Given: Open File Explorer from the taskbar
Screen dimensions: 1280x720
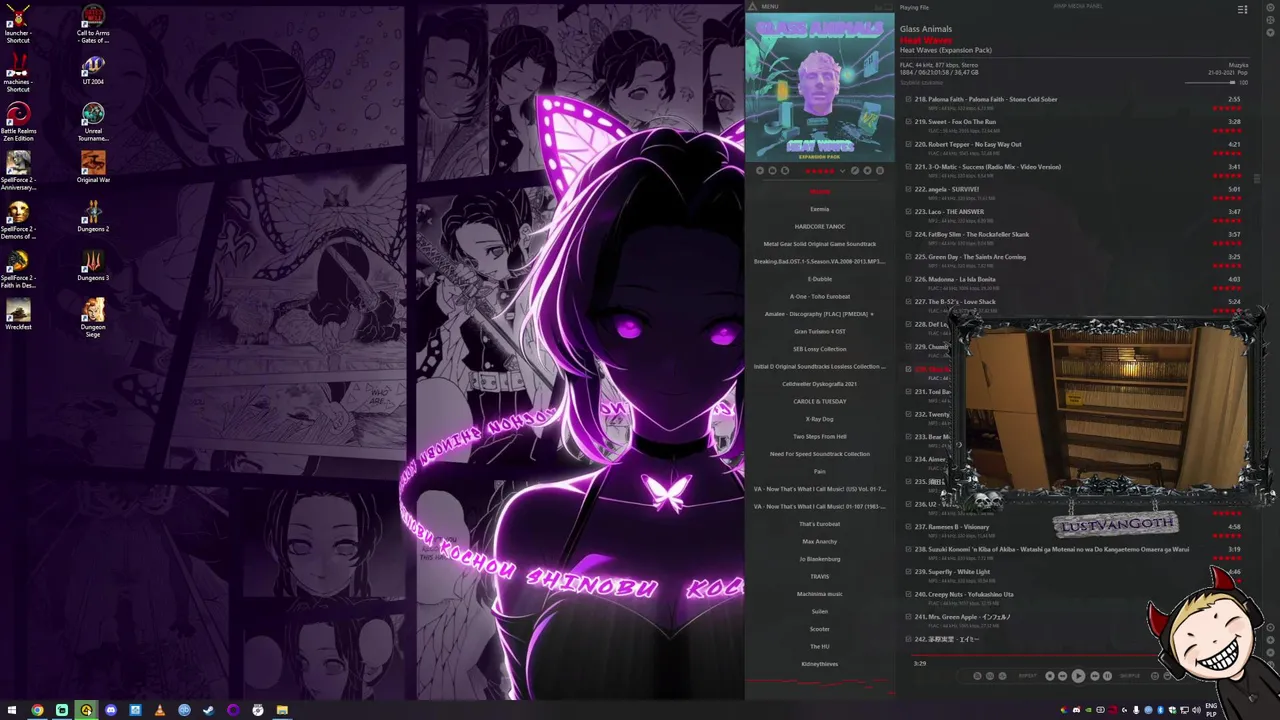Looking at the screenshot, I should pos(282,710).
